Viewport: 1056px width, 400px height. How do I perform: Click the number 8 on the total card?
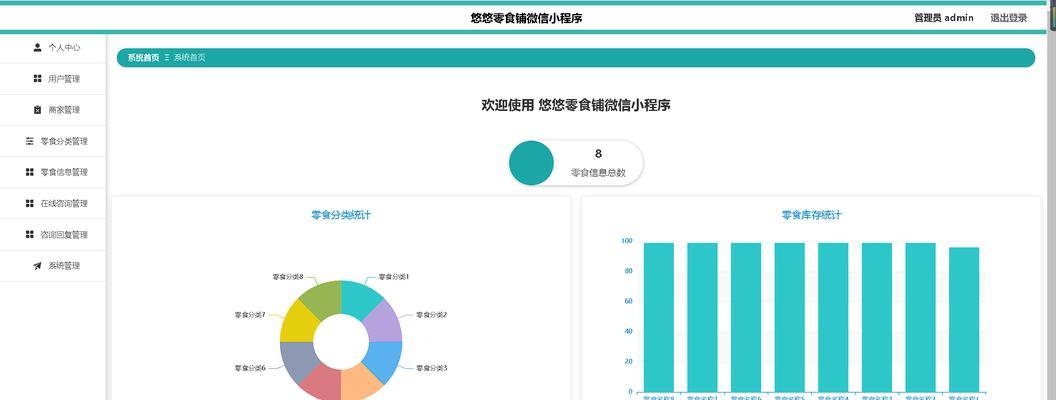(x=598, y=154)
